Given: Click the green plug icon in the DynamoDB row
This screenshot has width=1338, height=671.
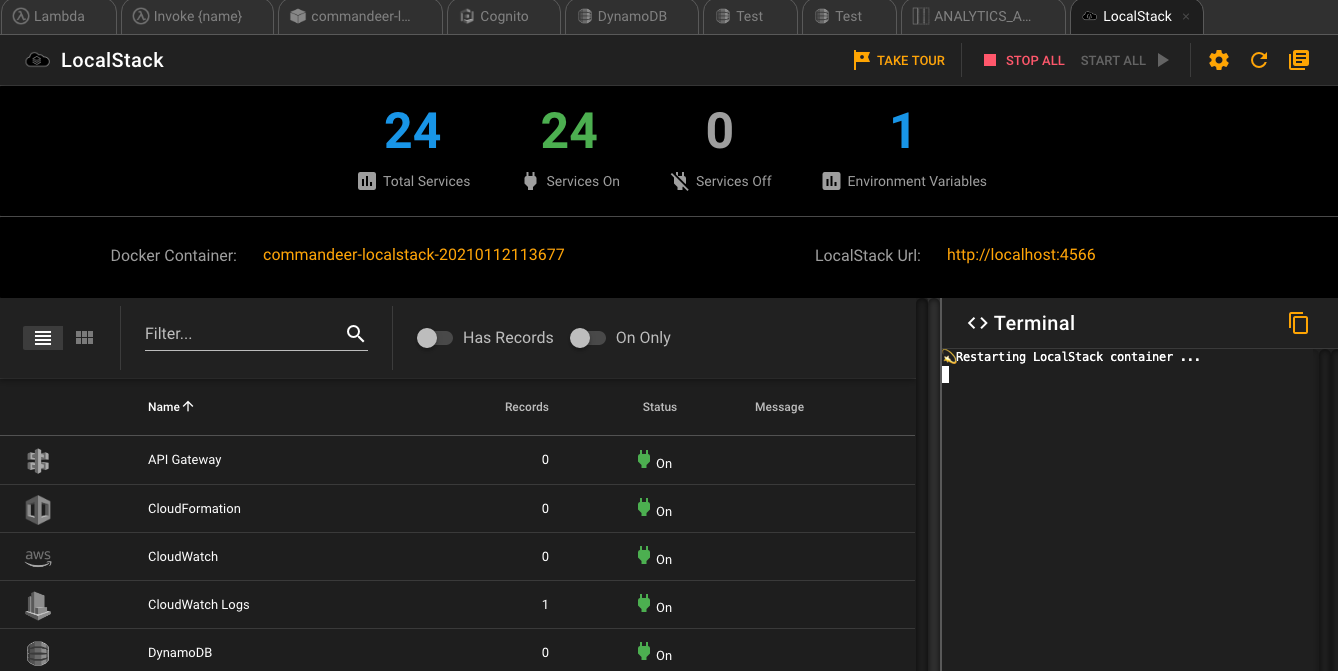Looking at the screenshot, I should coord(644,651).
